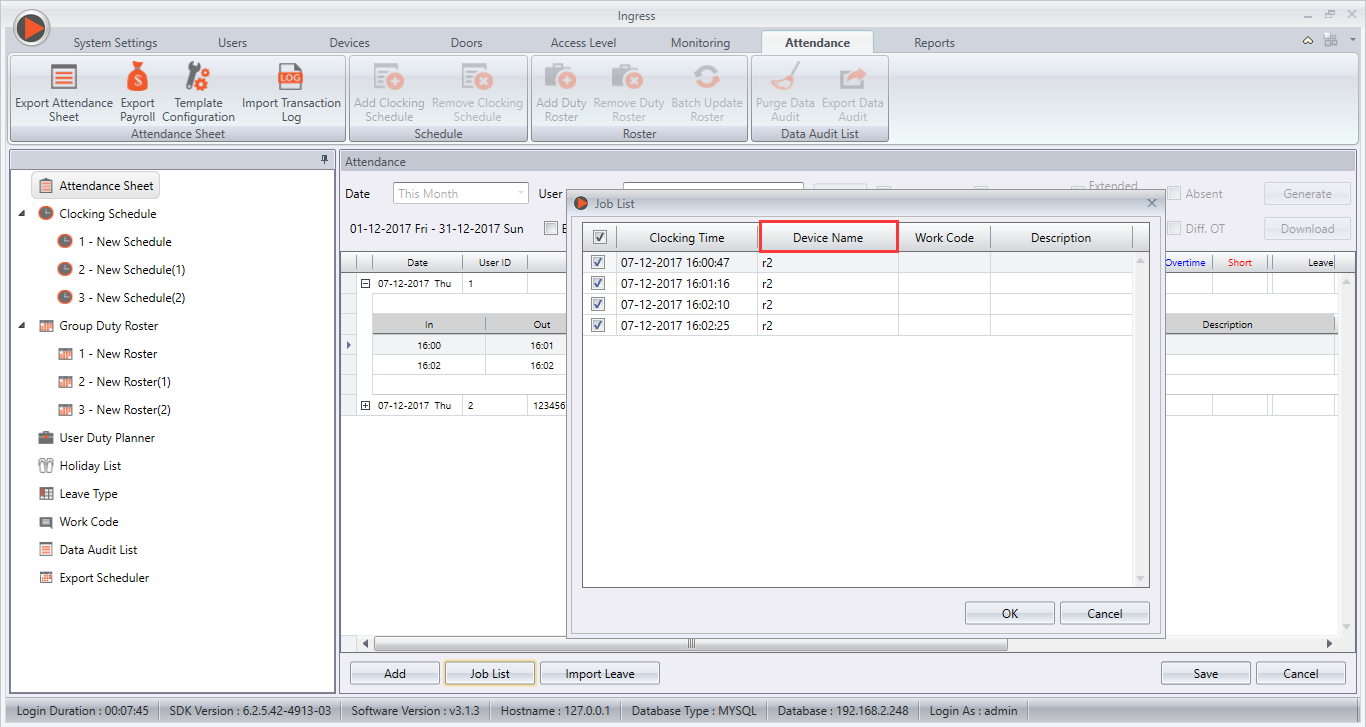Click the Export Payroll money bag icon
Screen dimensions: 1366x727
[x=137, y=77]
